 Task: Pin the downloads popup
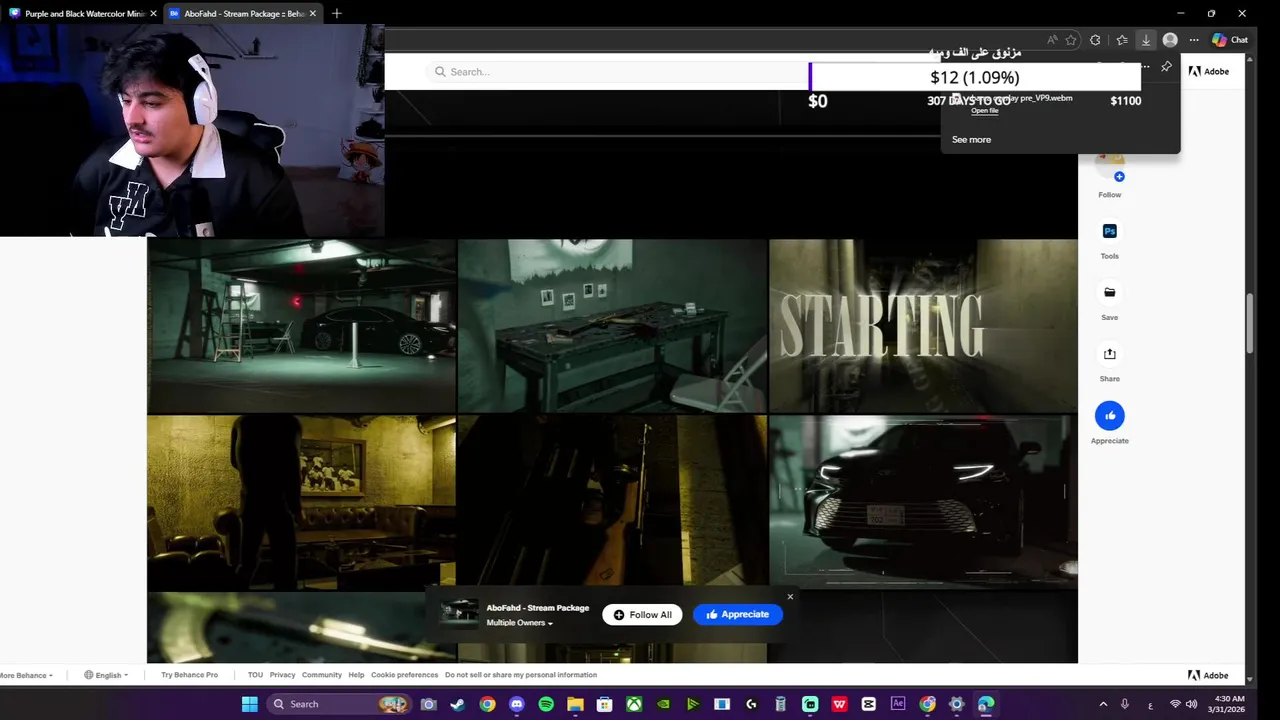pos(1166,67)
